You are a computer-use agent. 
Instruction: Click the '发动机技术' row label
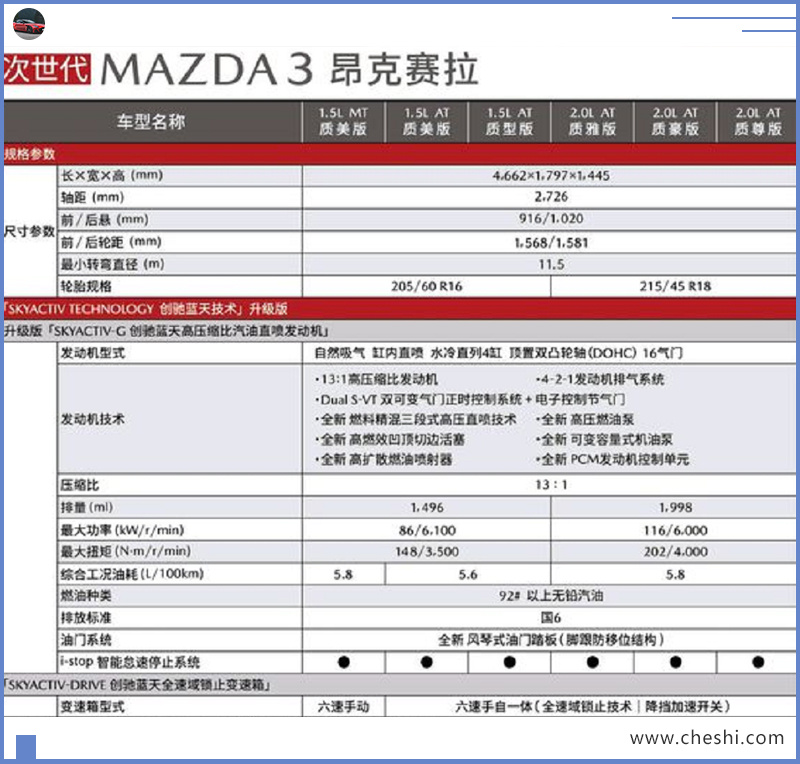(92, 420)
